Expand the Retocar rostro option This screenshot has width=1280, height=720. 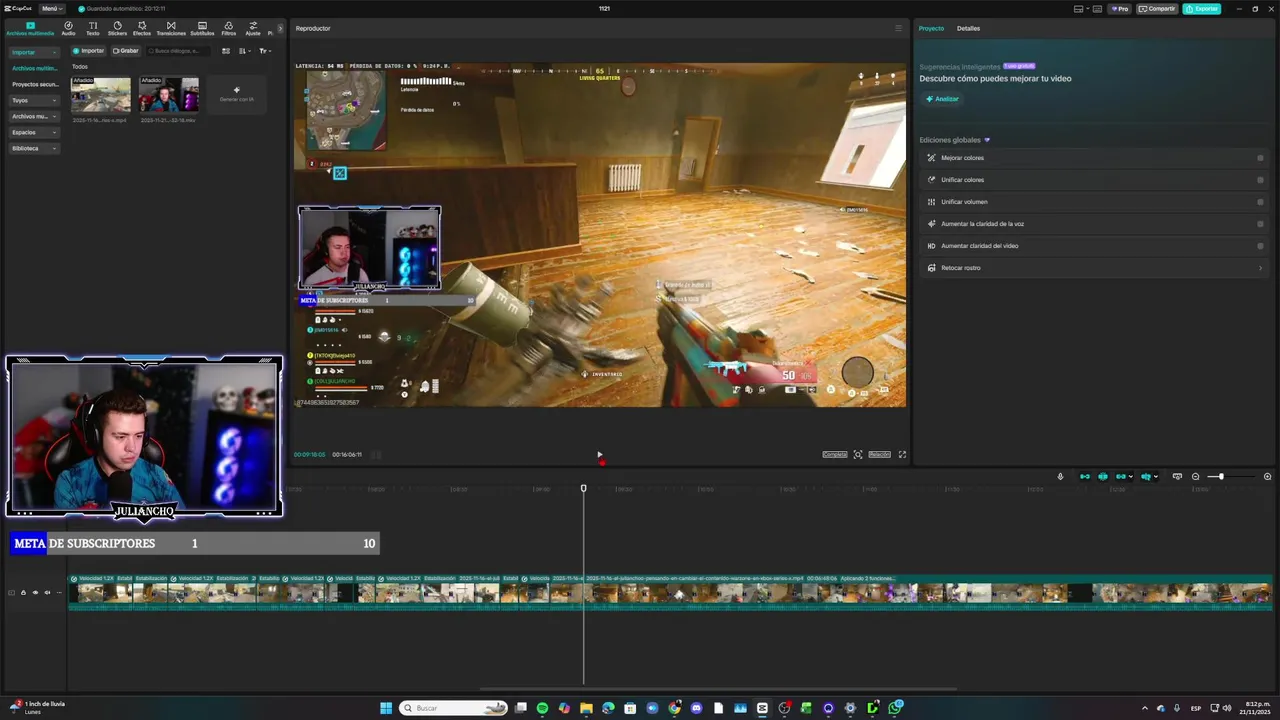[x=1094, y=268]
